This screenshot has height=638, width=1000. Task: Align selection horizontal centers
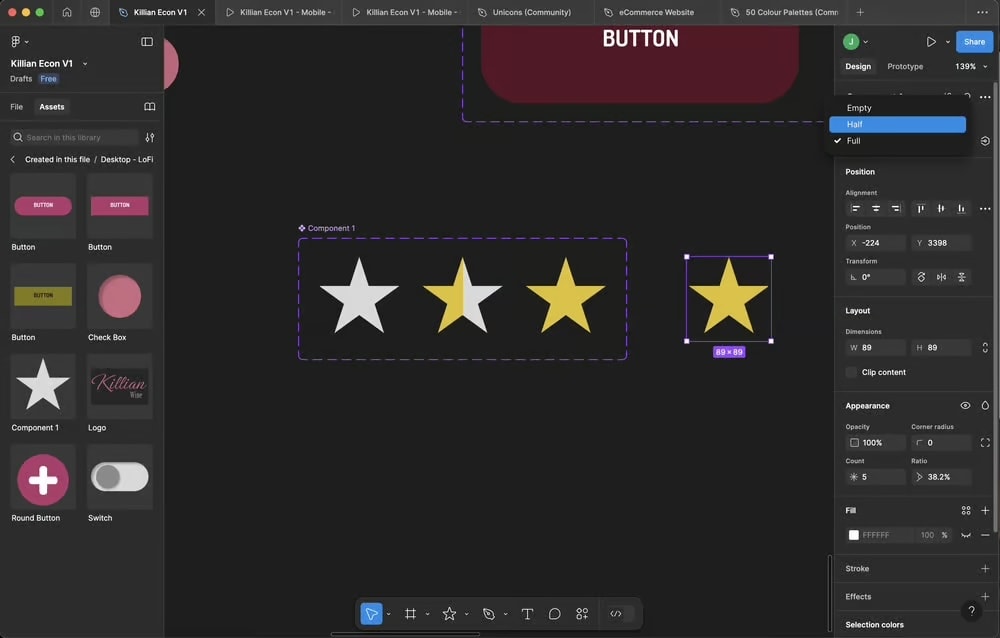click(876, 209)
